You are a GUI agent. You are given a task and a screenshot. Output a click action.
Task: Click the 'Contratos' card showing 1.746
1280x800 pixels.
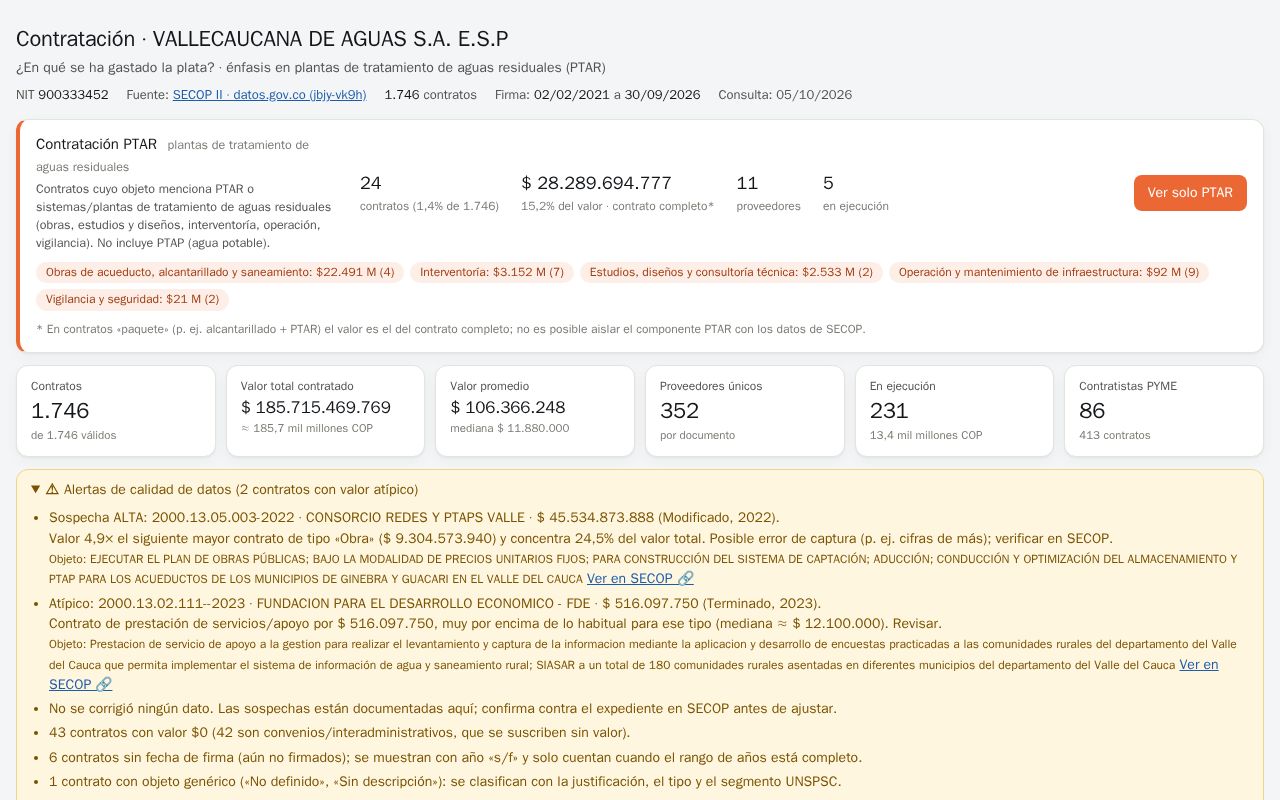point(116,411)
